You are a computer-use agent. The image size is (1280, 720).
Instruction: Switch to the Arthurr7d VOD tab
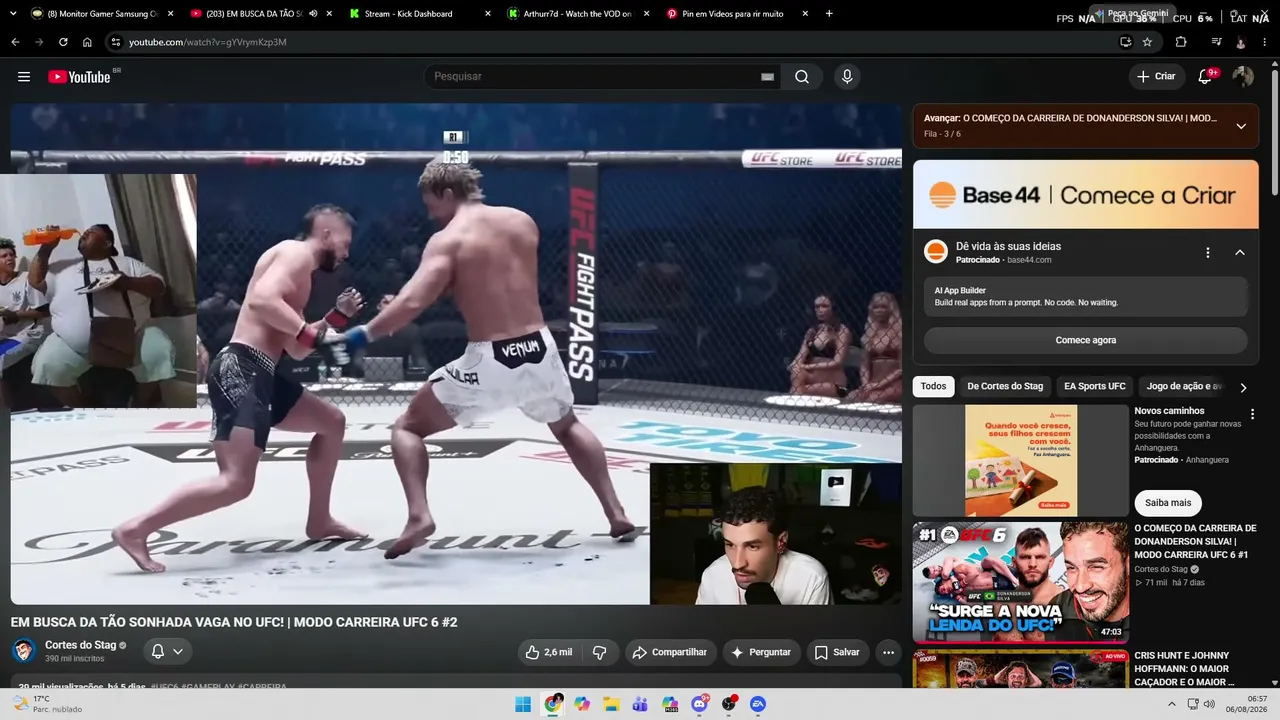[x=579, y=14]
